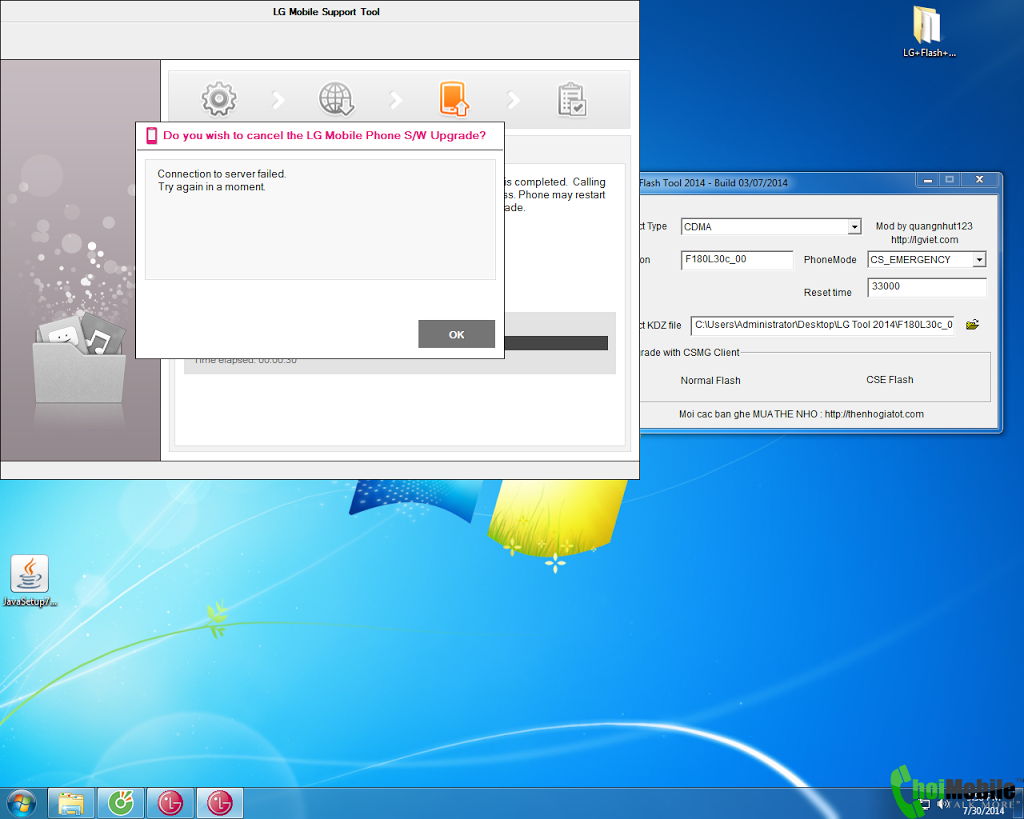Click the date 7/30/2014 in tray
This screenshot has height=819, width=1024.
pyautogui.click(x=984, y=811)
